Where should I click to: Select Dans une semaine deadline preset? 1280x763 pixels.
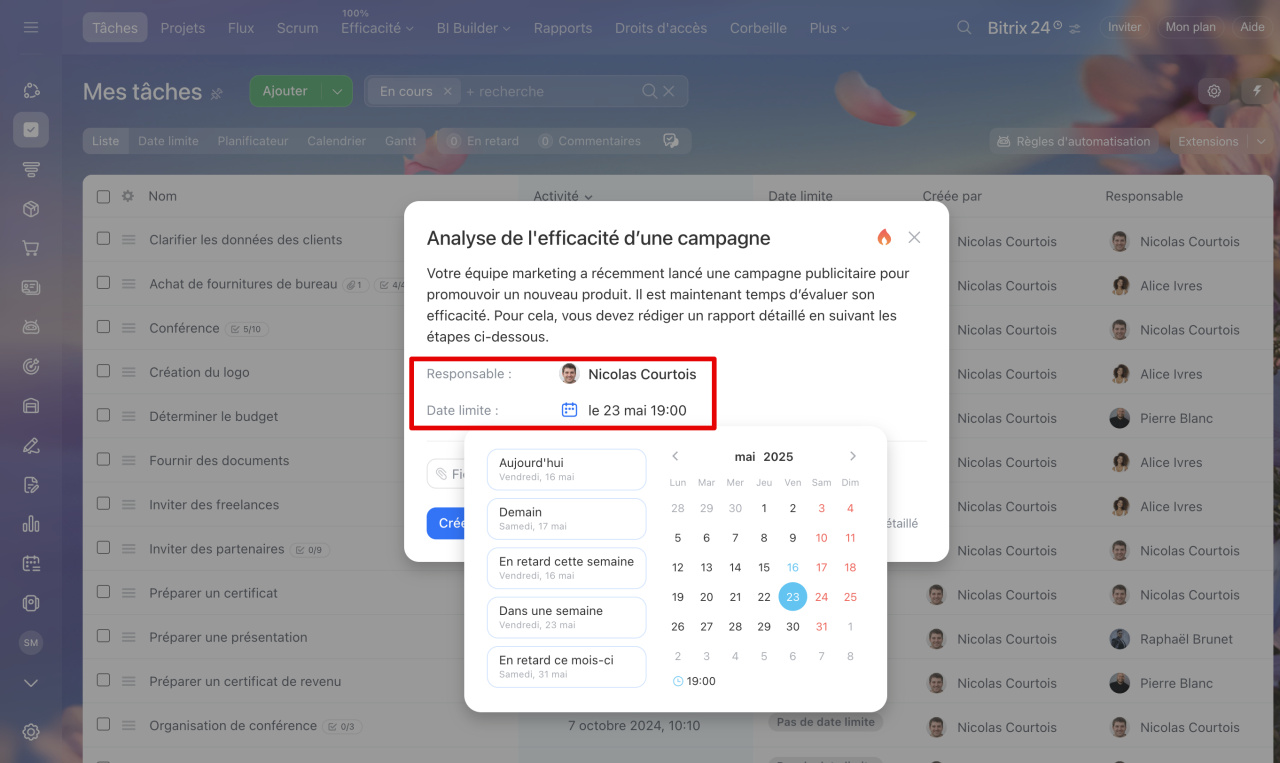[566, 617]
